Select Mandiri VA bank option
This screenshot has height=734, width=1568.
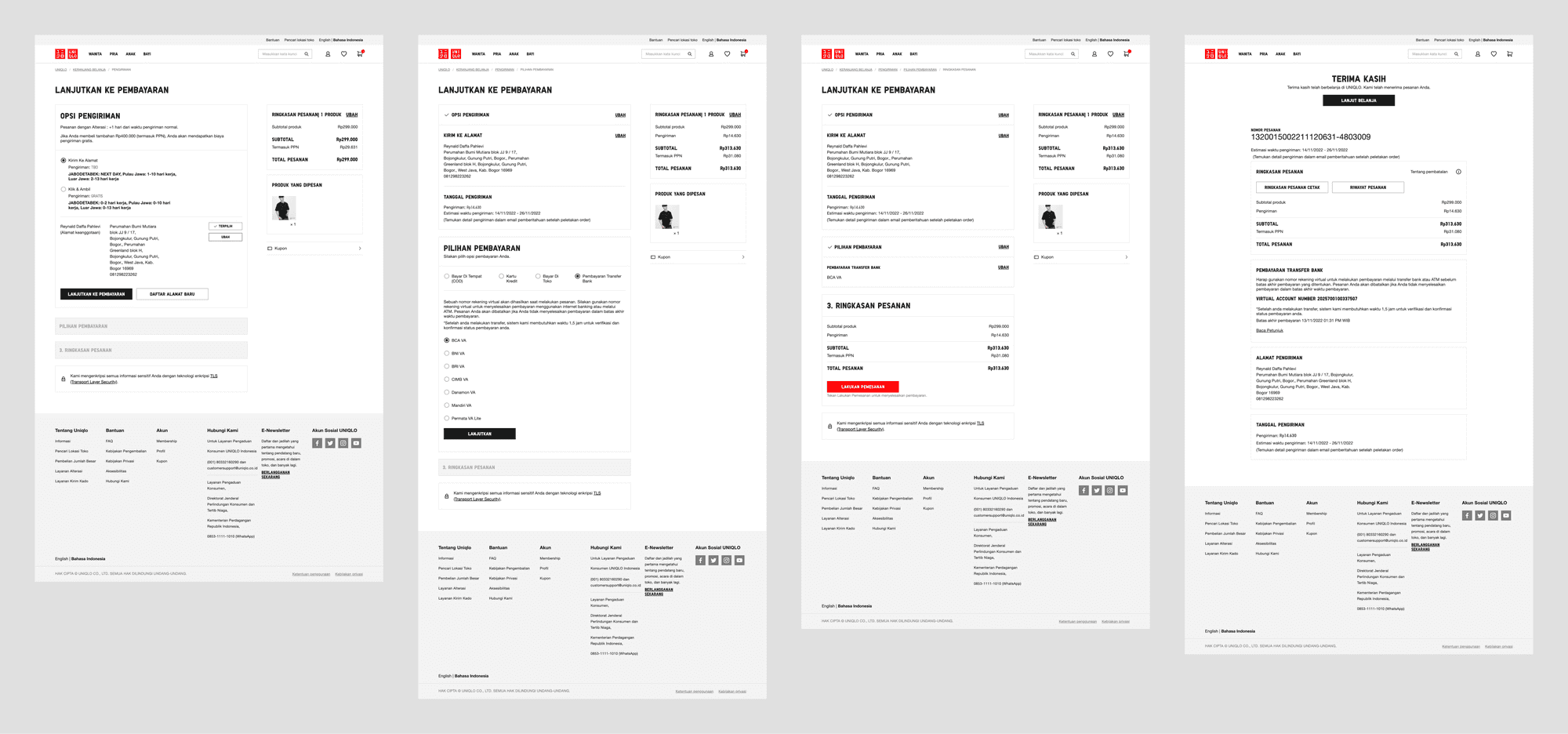(447, 405)
